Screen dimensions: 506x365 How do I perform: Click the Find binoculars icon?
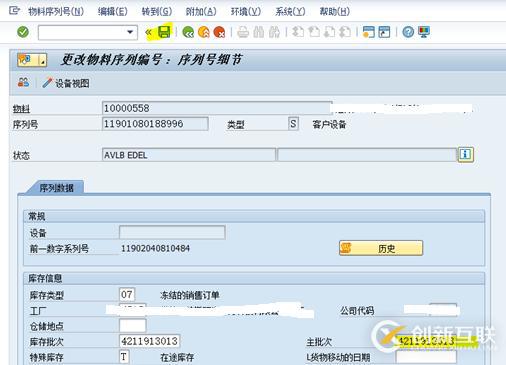pyautogui.click(x=259, y=32)
